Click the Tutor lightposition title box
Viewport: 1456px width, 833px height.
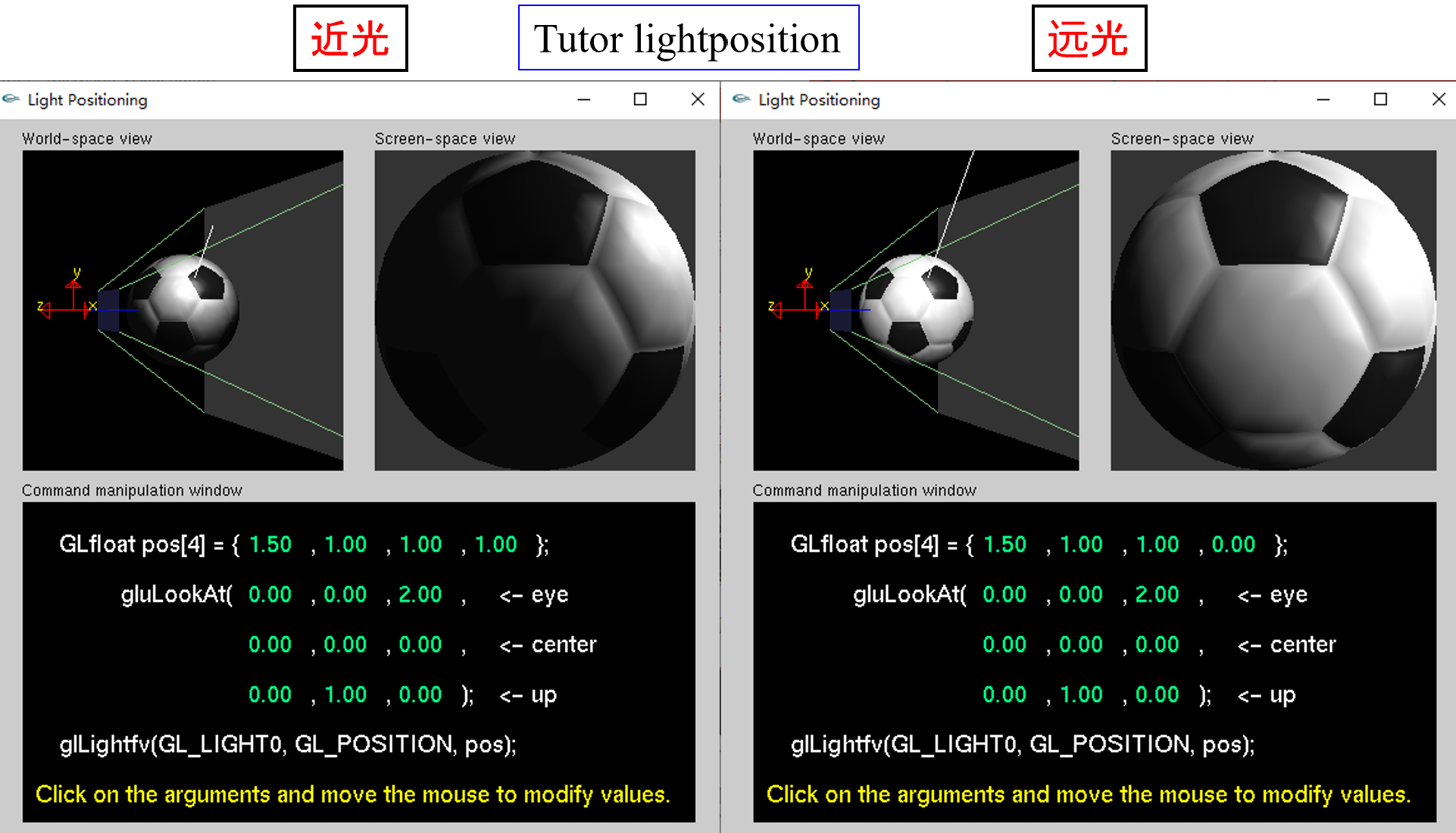pyautogui.click(x=688, y=39)
